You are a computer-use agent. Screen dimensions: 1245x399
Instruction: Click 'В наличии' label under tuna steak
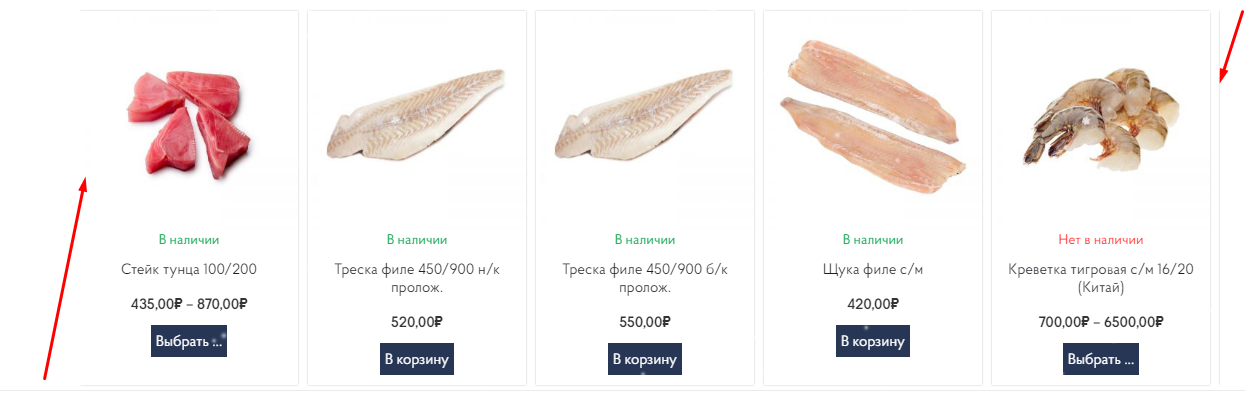click(189, 240)
